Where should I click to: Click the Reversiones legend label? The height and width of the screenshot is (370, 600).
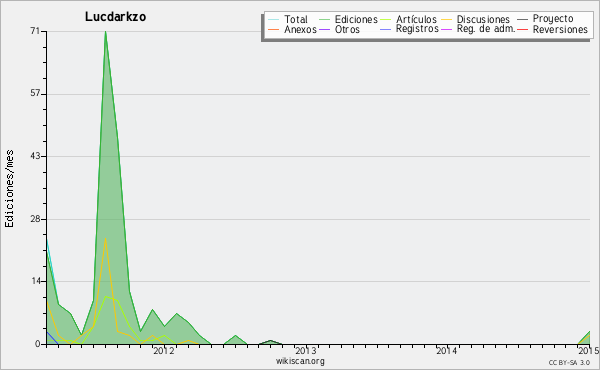click(x=560, y=29)
